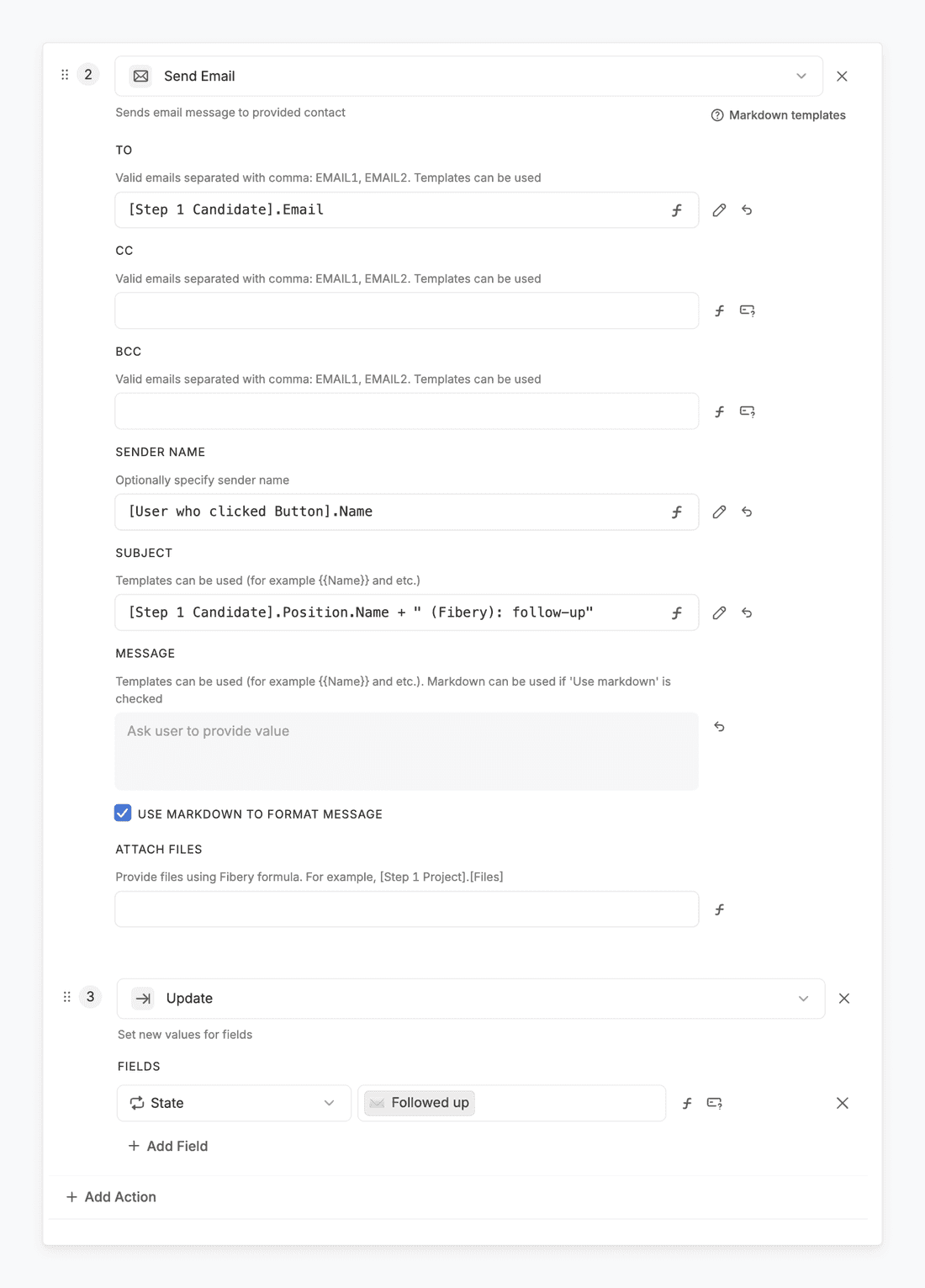
Task: Reset the Sender Name field with undo arrow
Action: click(747, 511)
